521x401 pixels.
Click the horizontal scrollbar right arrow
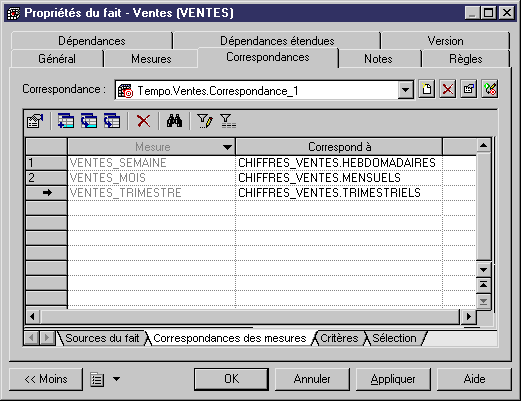469,316
